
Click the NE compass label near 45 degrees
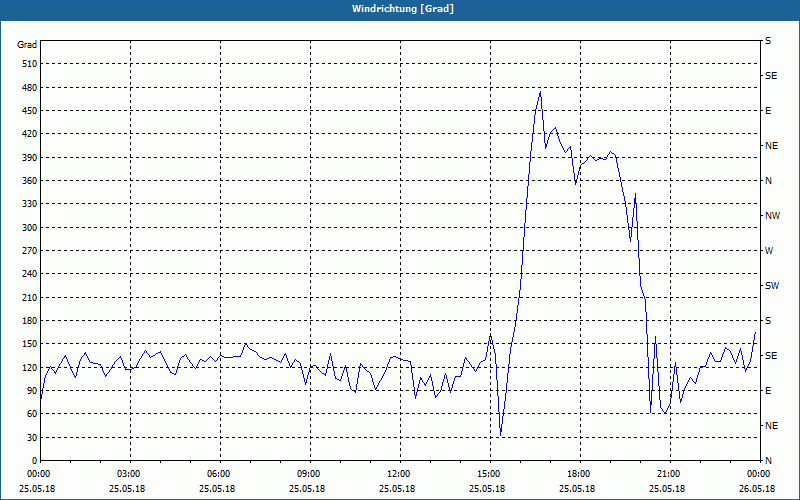[x=771, y=426]
